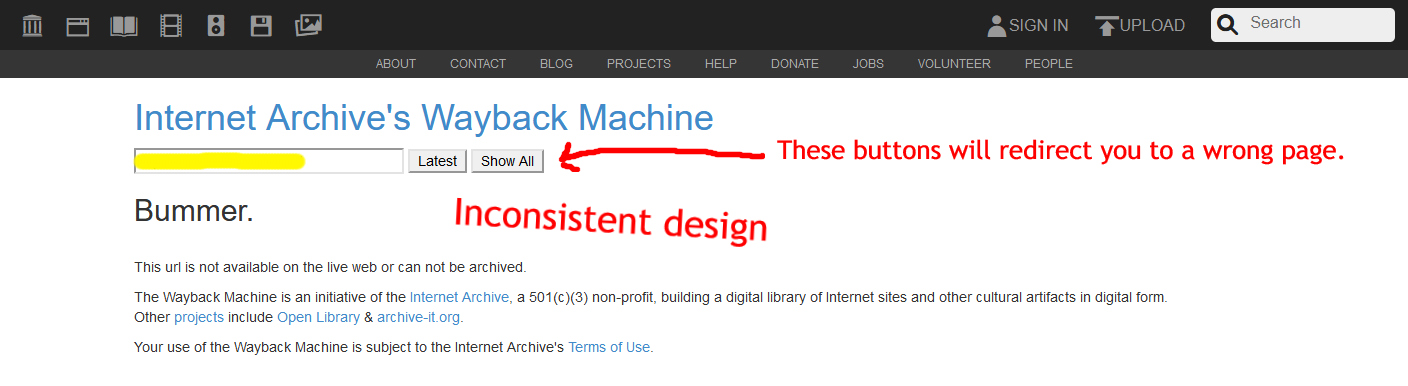The width and height of the screenshot is (1408, 386).
Task: Open the Texts book icon
Action: click(x=124, y=26)
